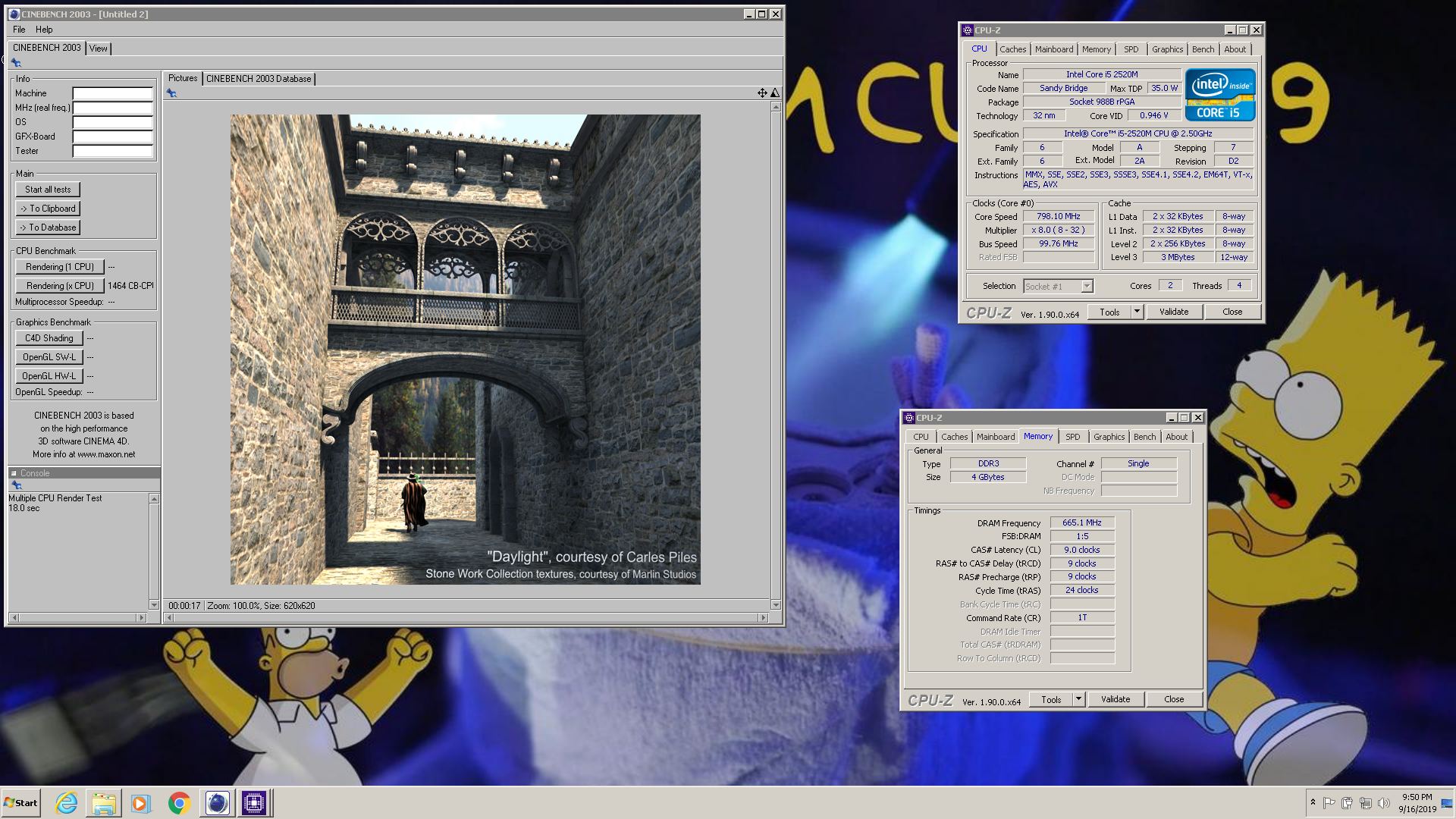Viewport: 1456px width, 819px height.
Task: Click the CINEBENCH window title bar icon
Action: click(14, 14)
